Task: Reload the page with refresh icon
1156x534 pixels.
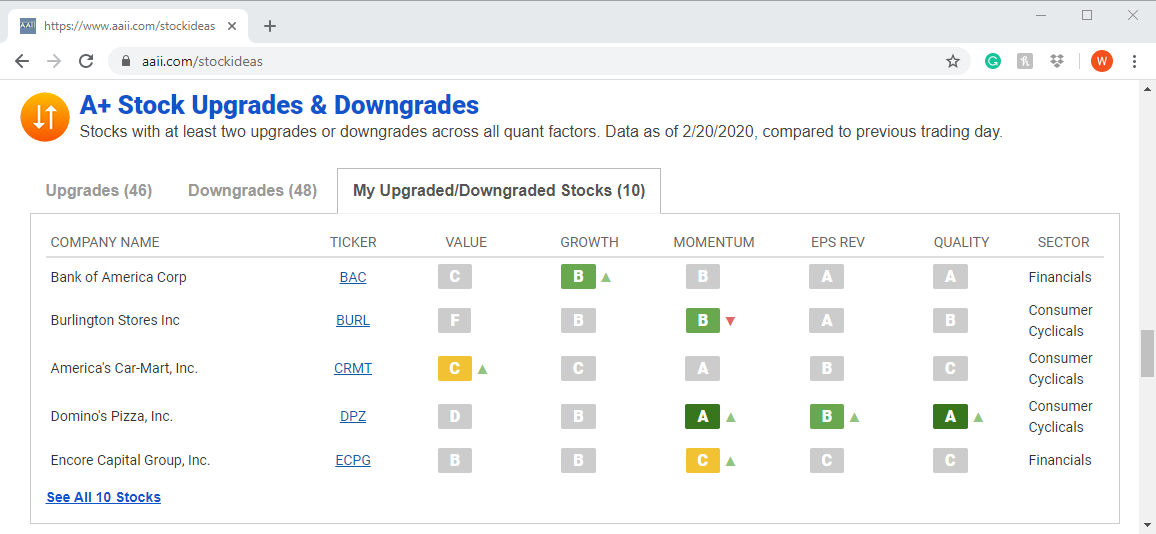Action: (86, 61)
